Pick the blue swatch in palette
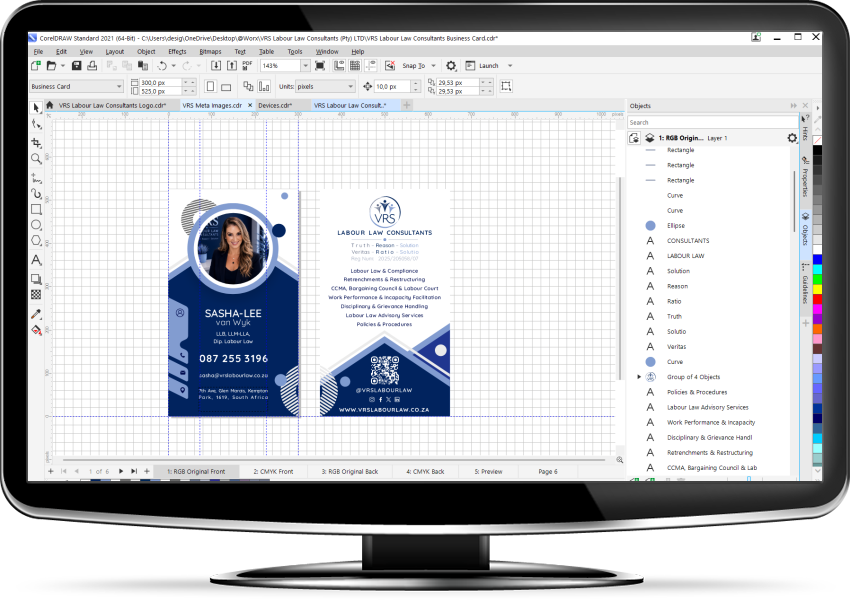Image resolution: width=850 pixels, height=600 pixels. (817, 260)
